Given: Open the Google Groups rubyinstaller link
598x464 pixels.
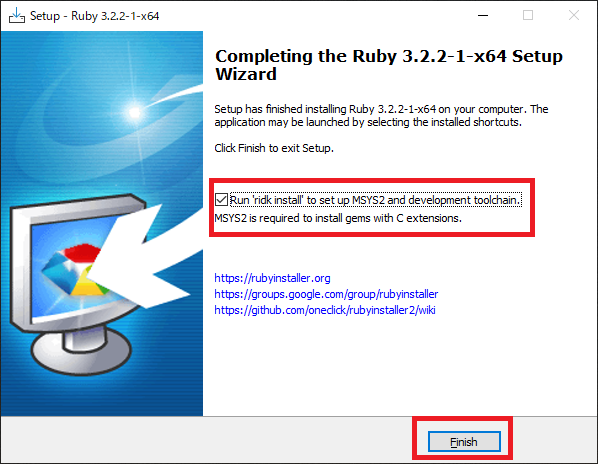Looking at the screenshot, I should point(326,294).
